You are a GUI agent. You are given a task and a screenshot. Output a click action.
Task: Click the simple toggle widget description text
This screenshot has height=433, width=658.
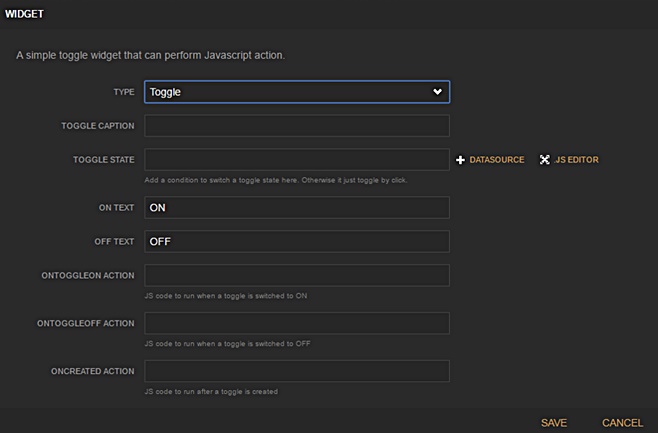coord(151,54)
